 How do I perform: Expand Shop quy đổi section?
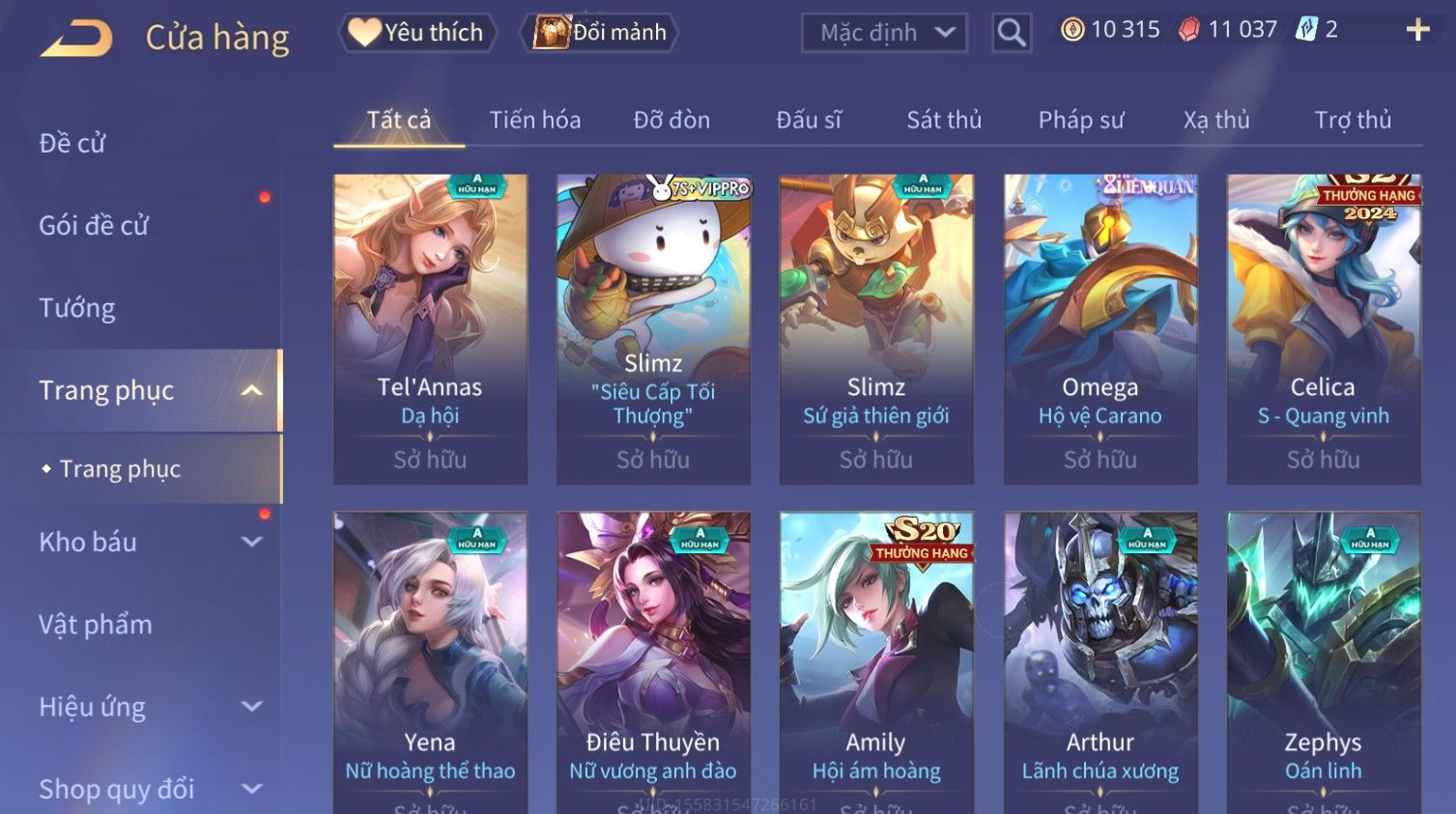251,789
